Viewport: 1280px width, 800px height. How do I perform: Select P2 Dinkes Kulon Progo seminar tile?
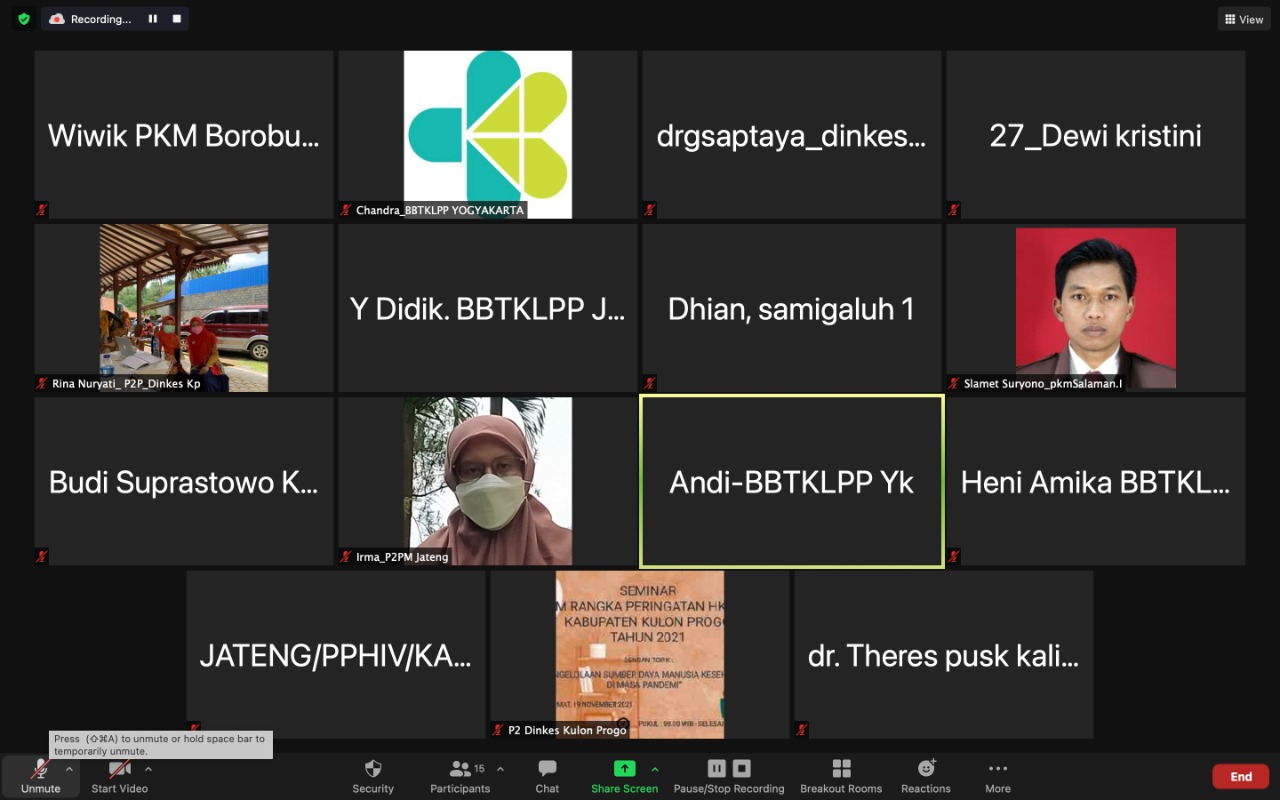click(x=640, y=655)
